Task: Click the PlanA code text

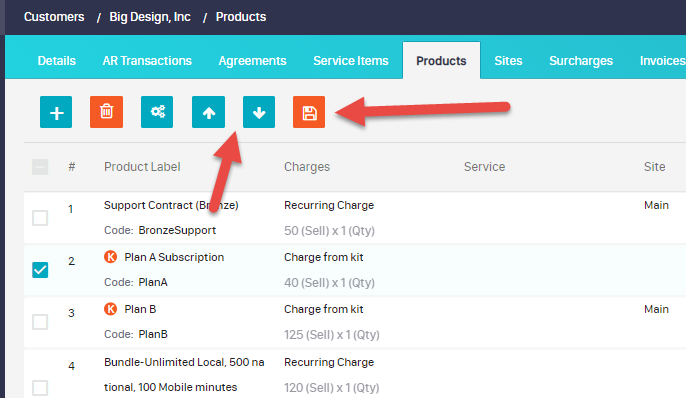Action: [153, 283]
